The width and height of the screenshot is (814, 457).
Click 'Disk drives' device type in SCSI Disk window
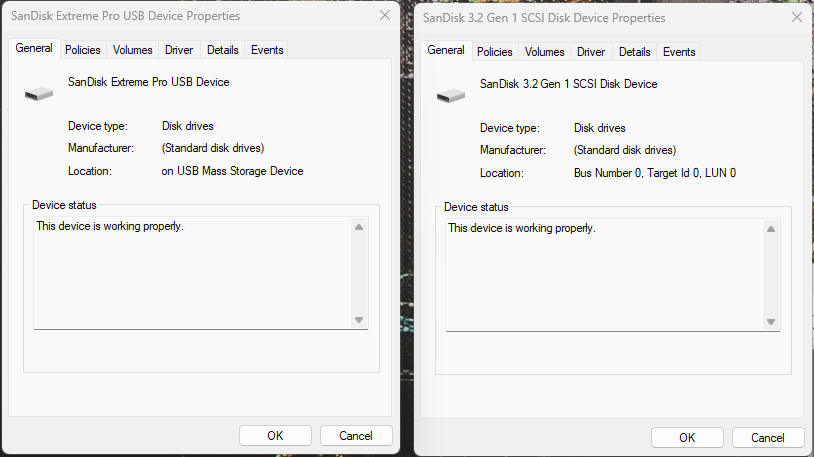point(600,128)
